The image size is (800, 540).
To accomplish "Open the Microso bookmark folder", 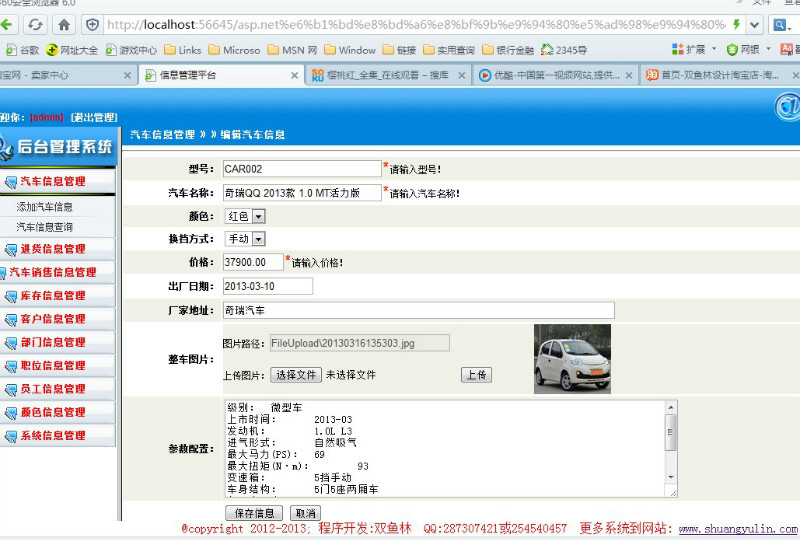I will 234,50.
